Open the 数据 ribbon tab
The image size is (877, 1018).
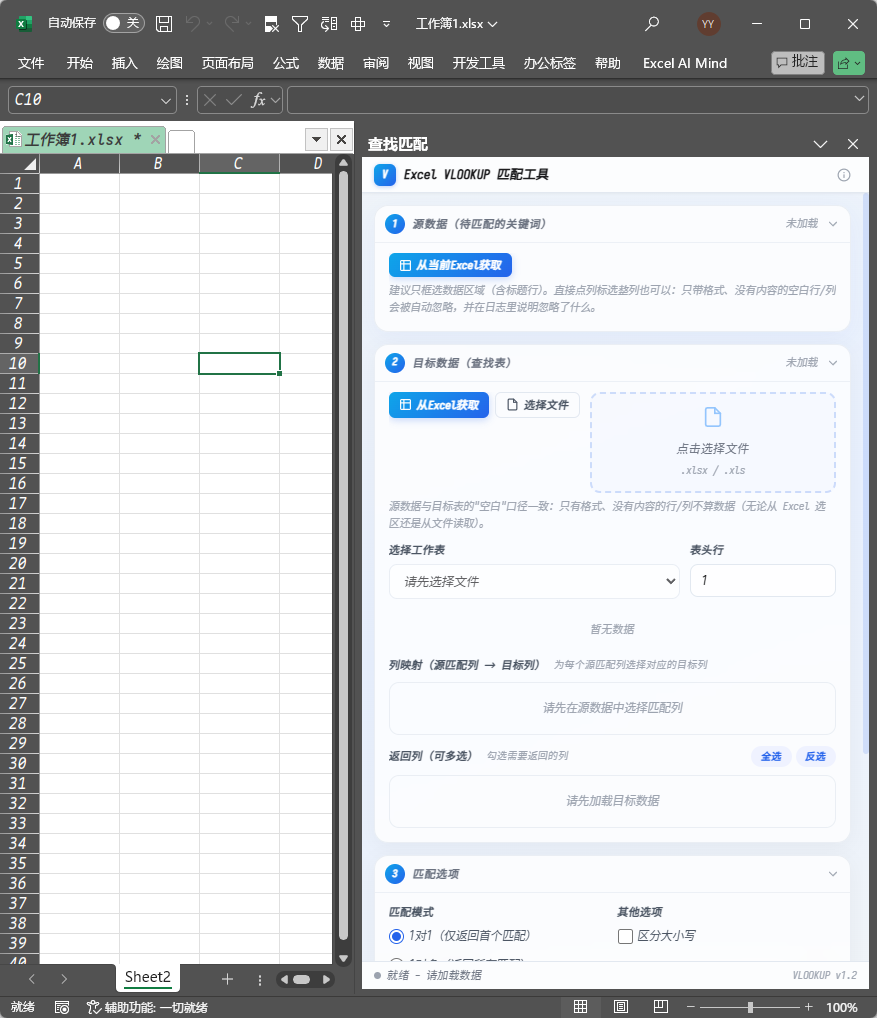point(331,63)
